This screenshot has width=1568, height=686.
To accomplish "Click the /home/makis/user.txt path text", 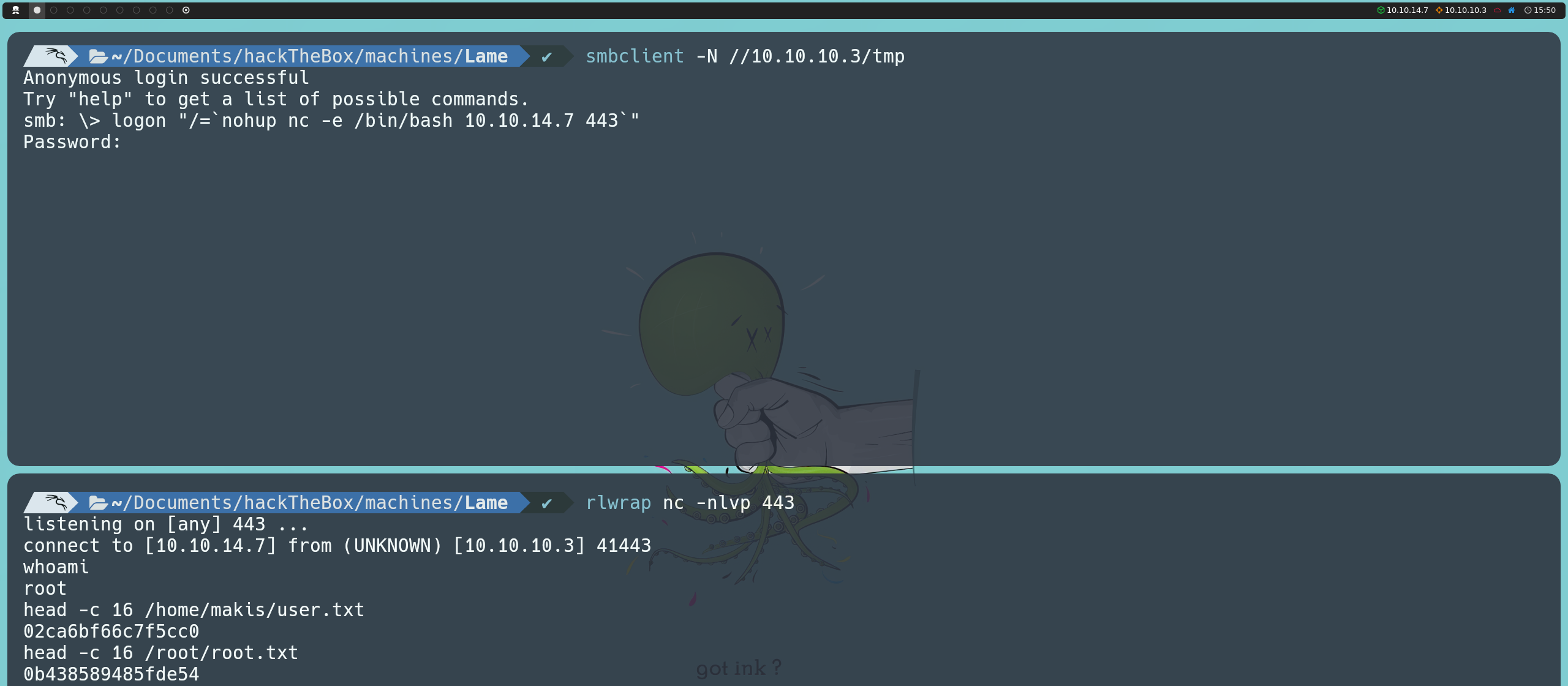I will tap(254, 610).
